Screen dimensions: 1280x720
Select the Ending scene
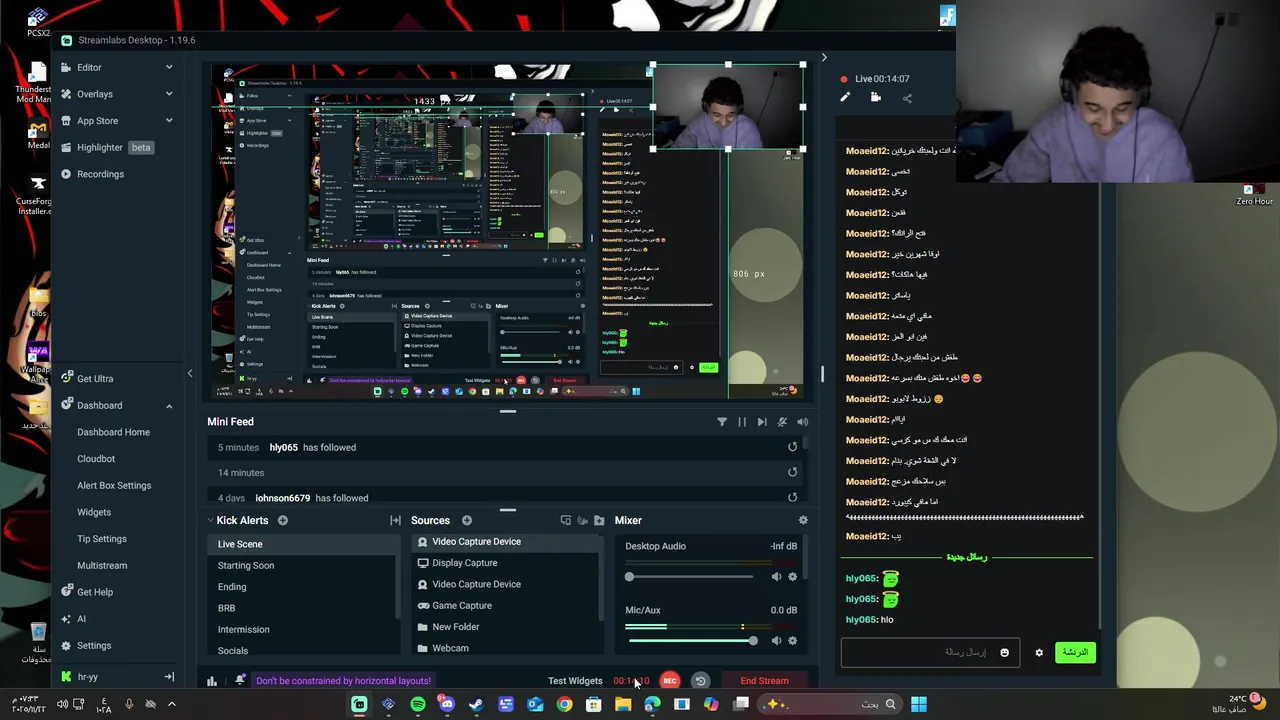(x=232, y=587)
